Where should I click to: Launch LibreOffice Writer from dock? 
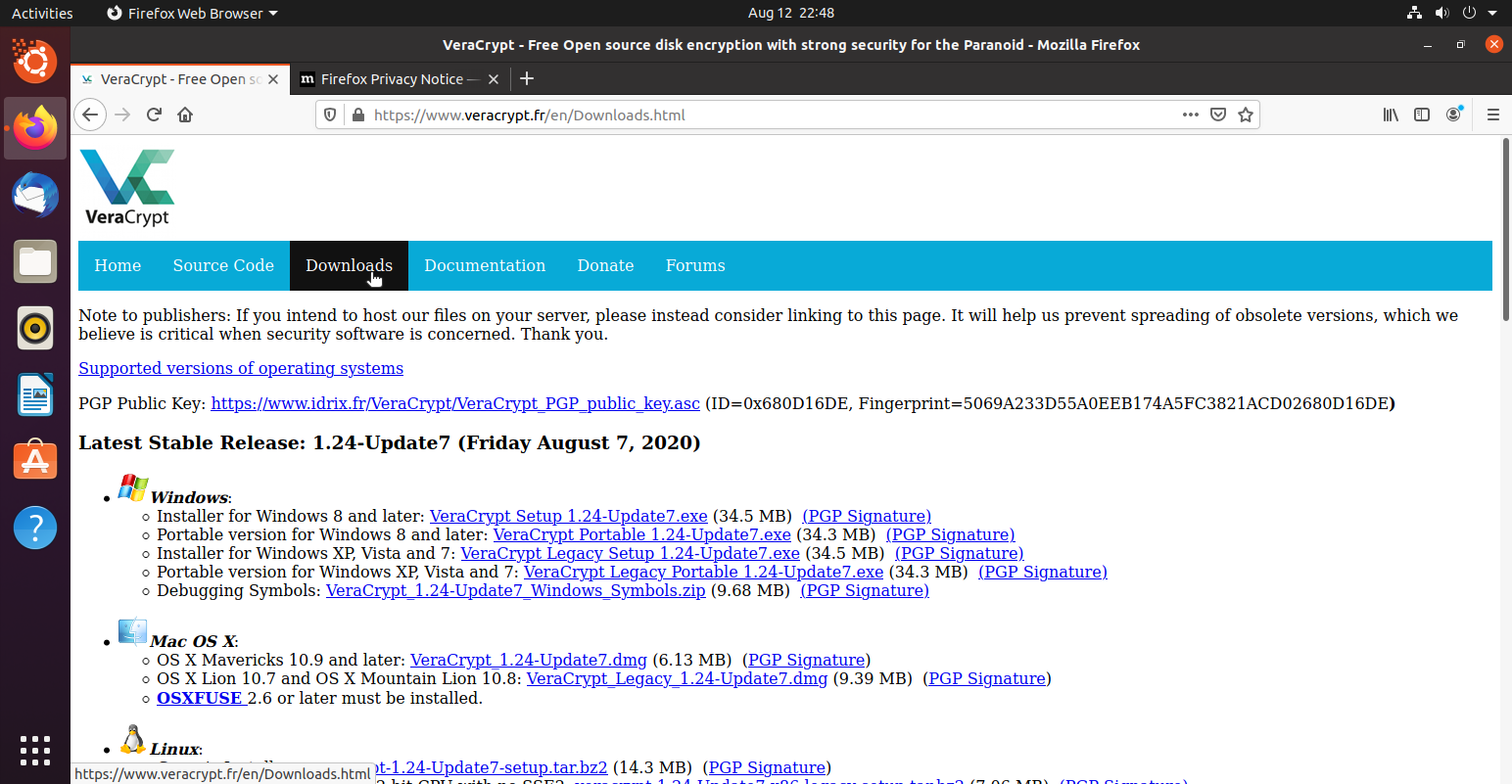pyautogui.click(x=35, y=394)
